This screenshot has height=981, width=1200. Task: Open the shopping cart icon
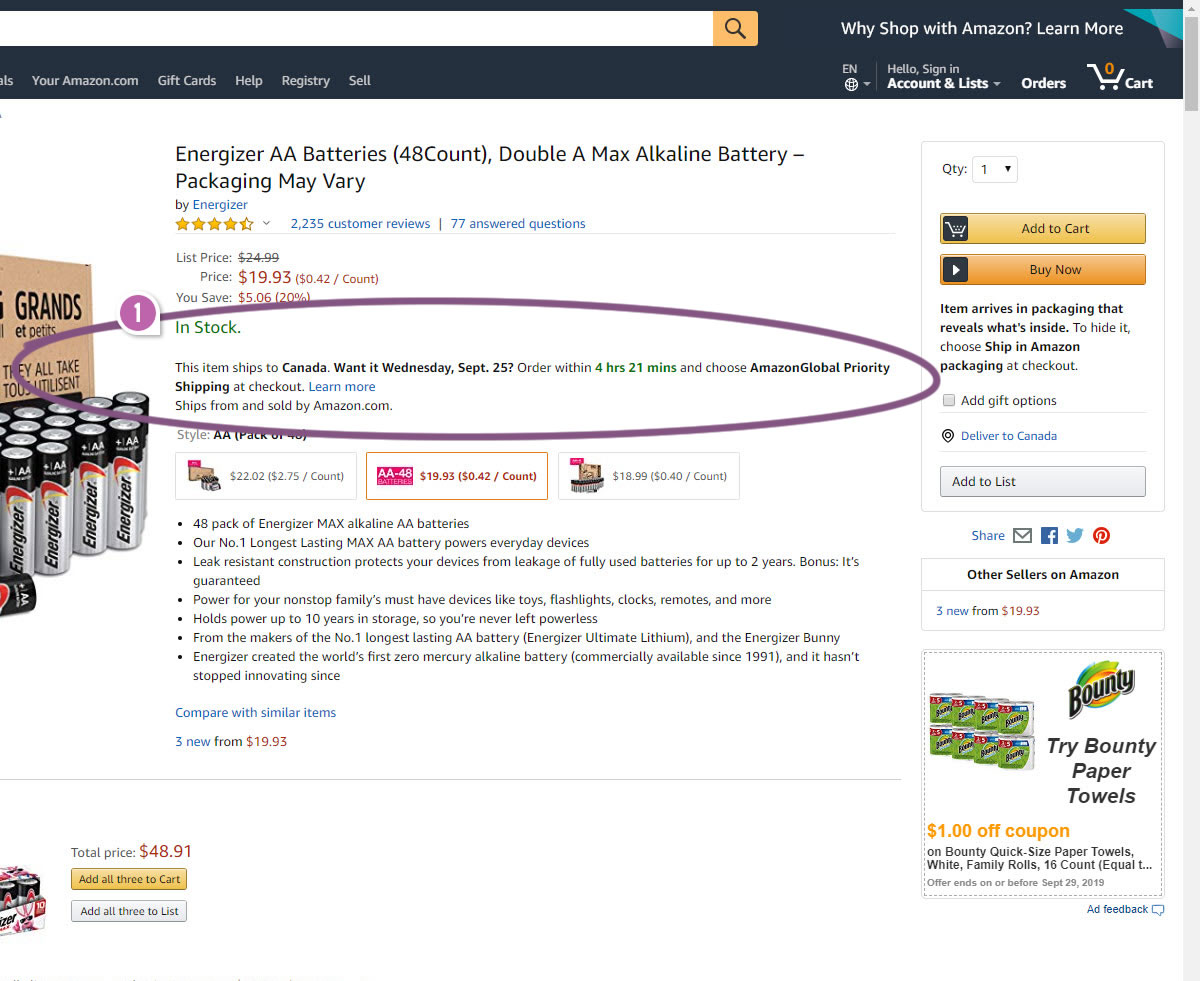pos(1119,78)
